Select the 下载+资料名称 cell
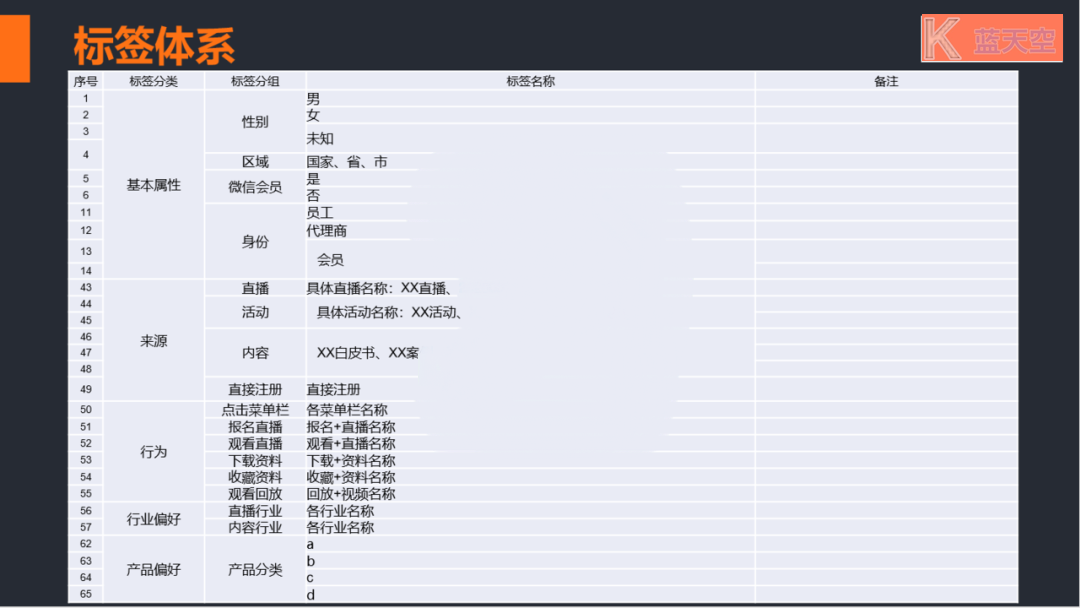The width and height of the screenshot is (1080, 608). [351, 461]
